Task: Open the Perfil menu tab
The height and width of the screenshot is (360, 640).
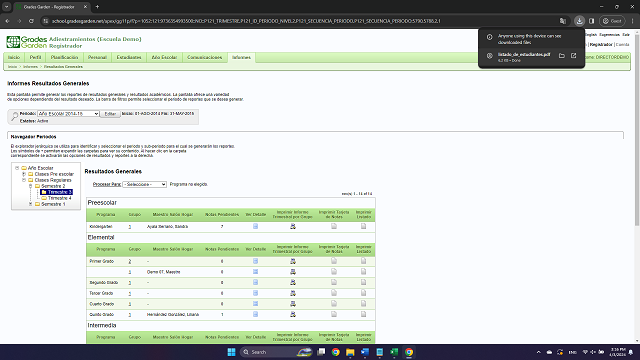Action: click(x=36, y=58)
